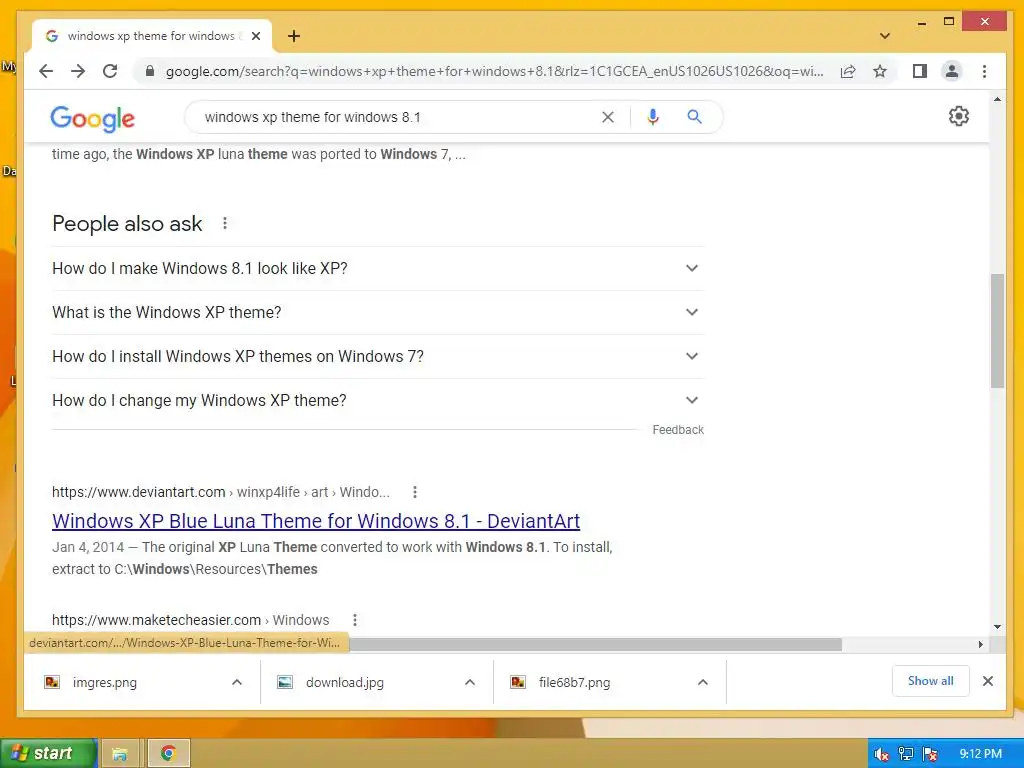This screenshot has width=1024, height=768.
Task: Open Chrome side panel
Action: (x=920, y=71)
